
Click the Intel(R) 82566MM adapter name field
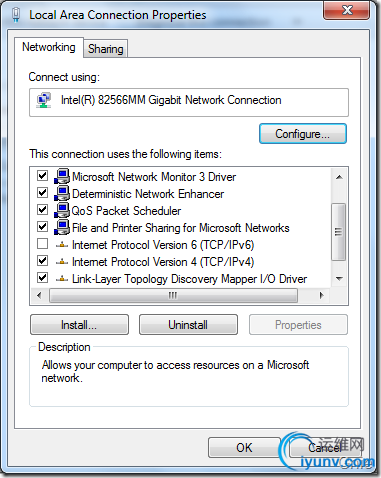189,102
